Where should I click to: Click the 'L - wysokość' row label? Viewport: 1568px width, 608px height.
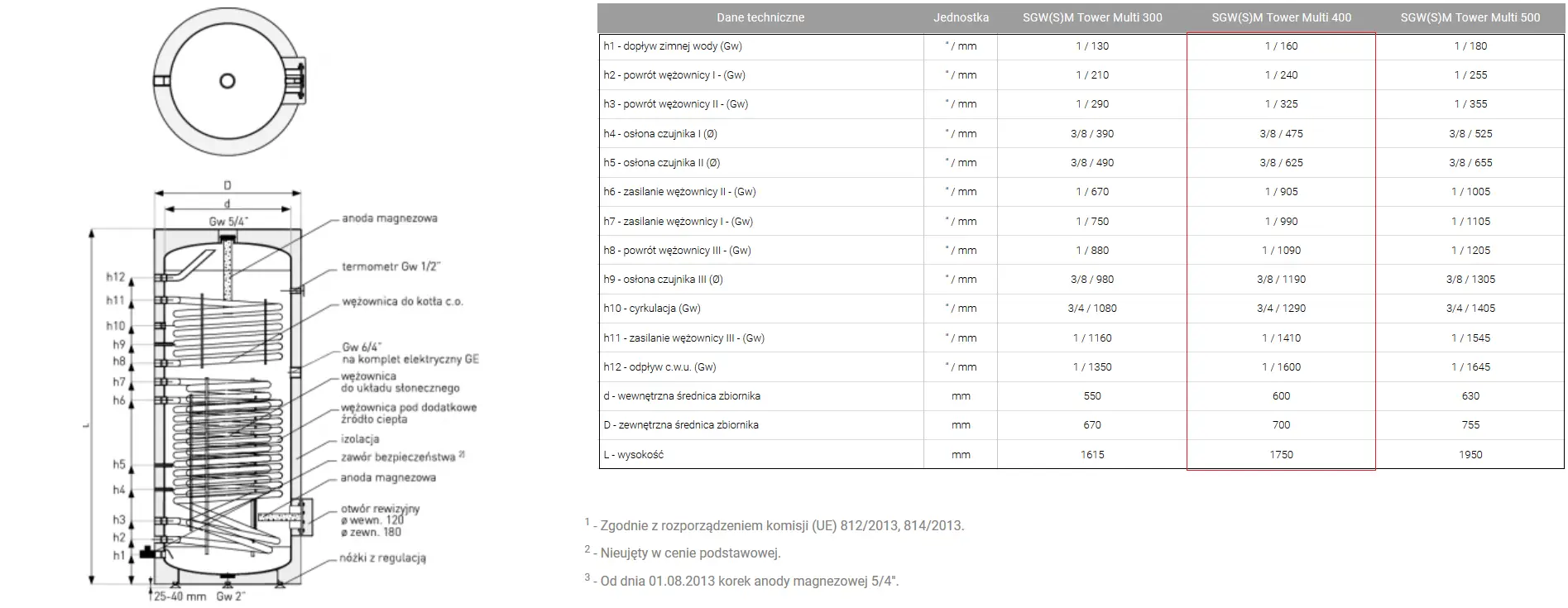pyautogui.click(x=634, y=454)
